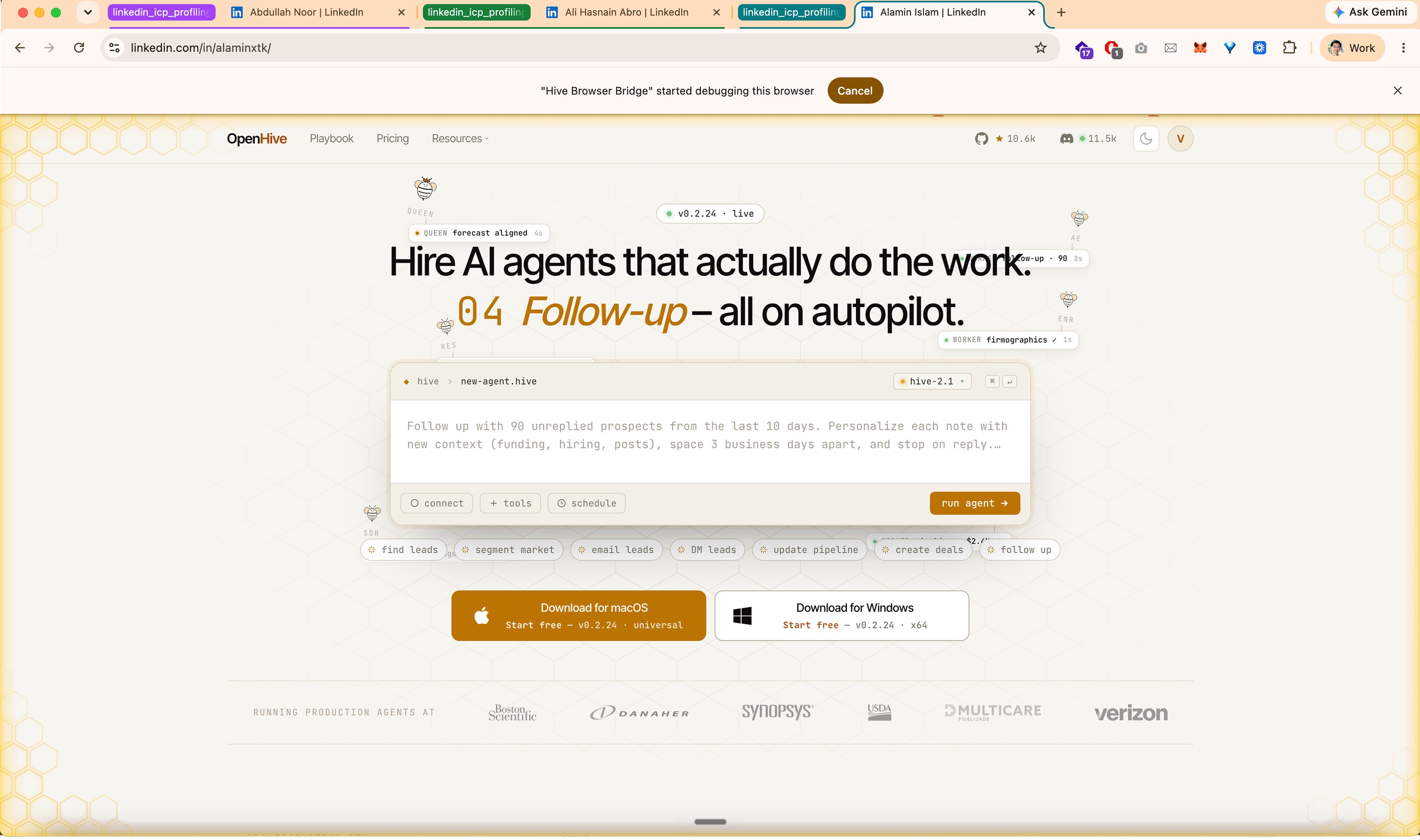Toggle dark mode with the moon icon
Screen dimensions: 1420x840
(1146, 139)
